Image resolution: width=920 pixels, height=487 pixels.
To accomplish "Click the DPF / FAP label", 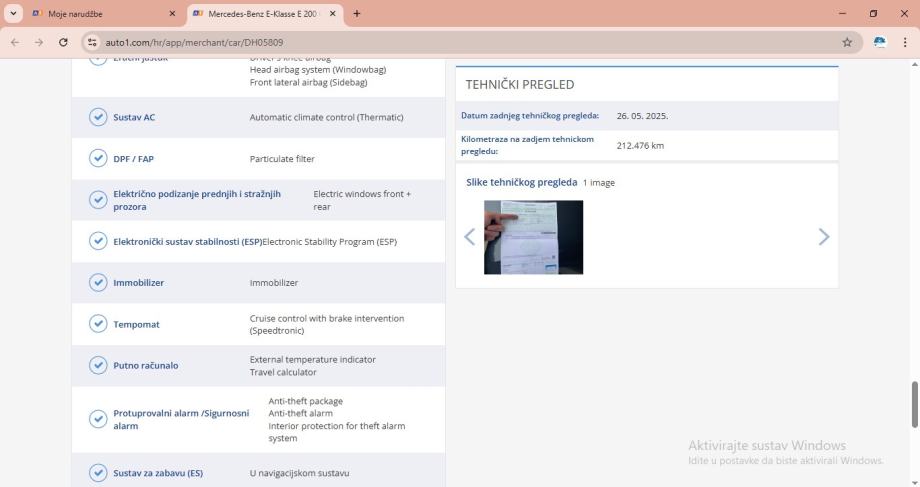I will click(133, 159).
